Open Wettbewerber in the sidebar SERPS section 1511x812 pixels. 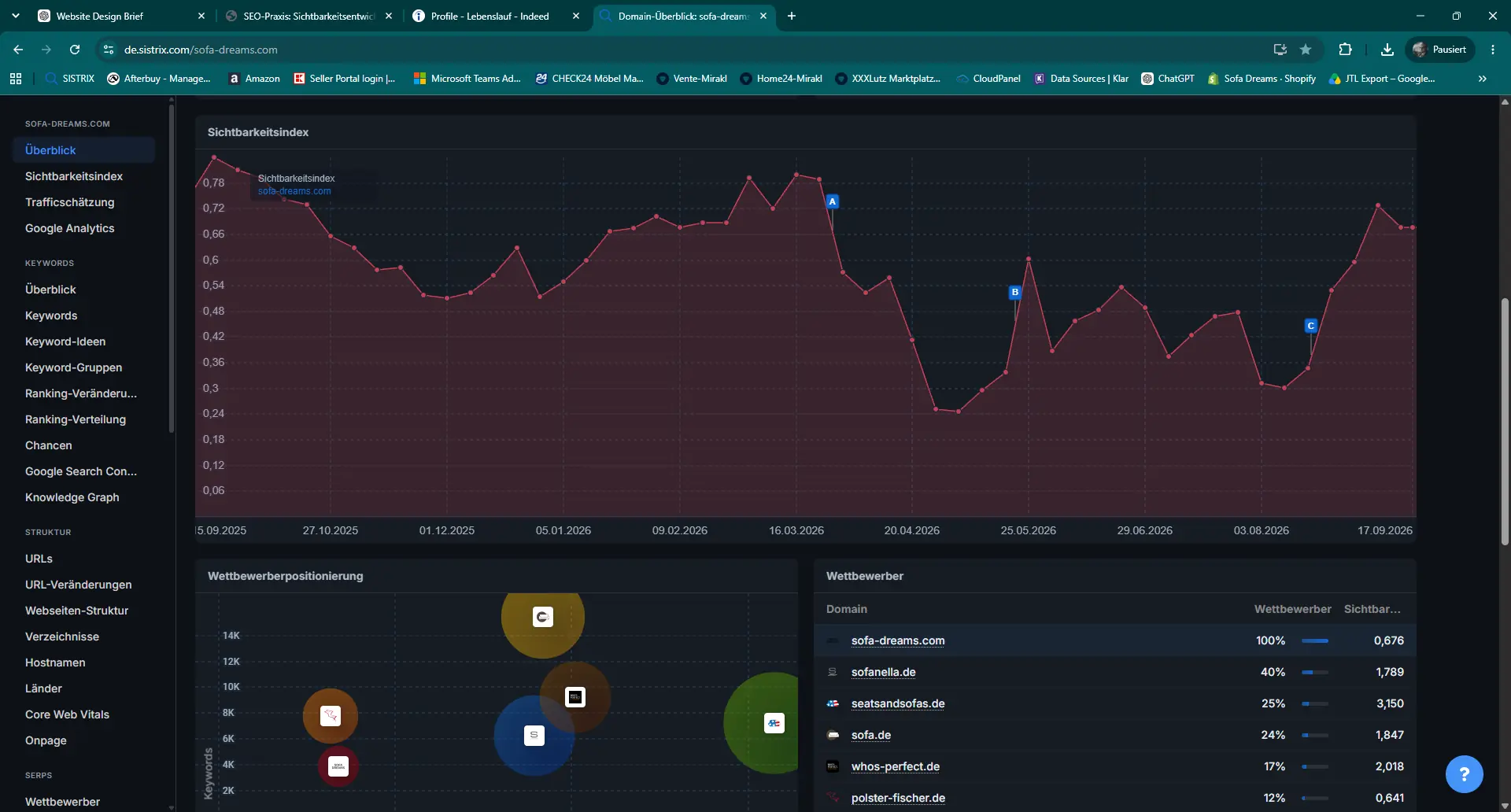click(x=63, y=802)
